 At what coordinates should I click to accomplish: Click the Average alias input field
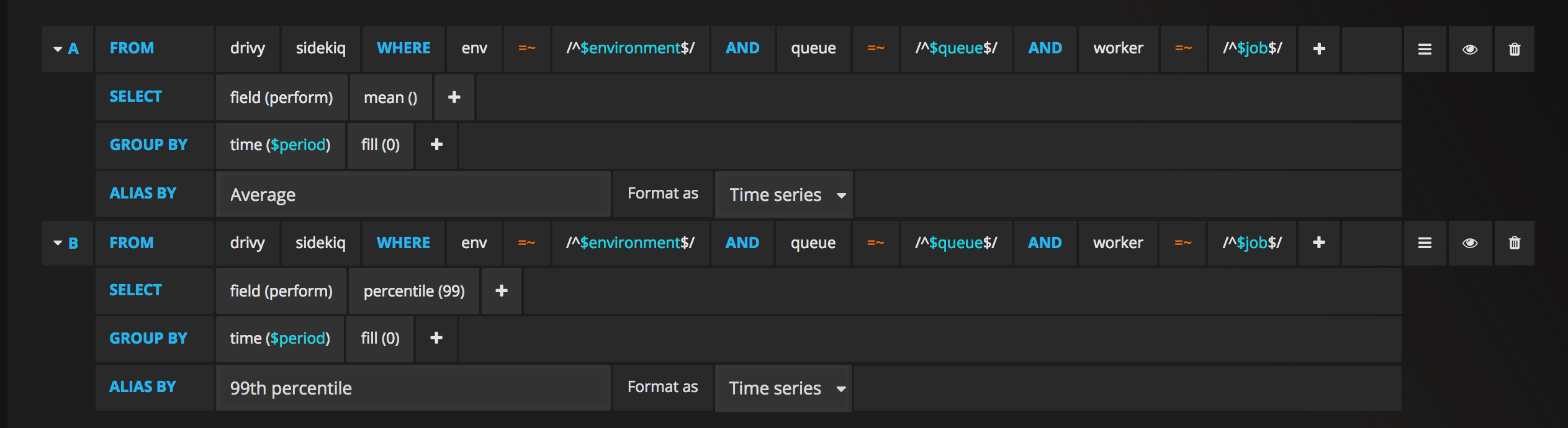click(413, 195)
